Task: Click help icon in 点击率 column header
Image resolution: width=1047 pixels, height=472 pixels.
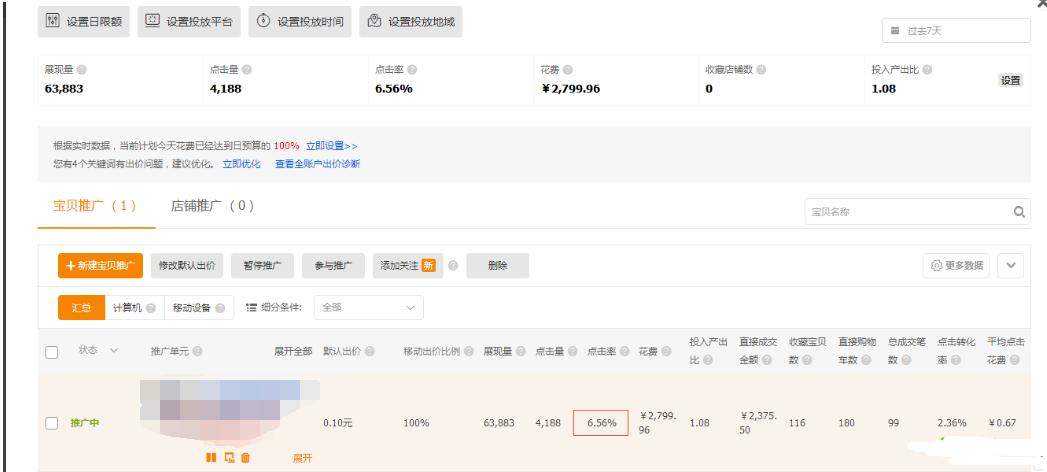Action: 624,351
